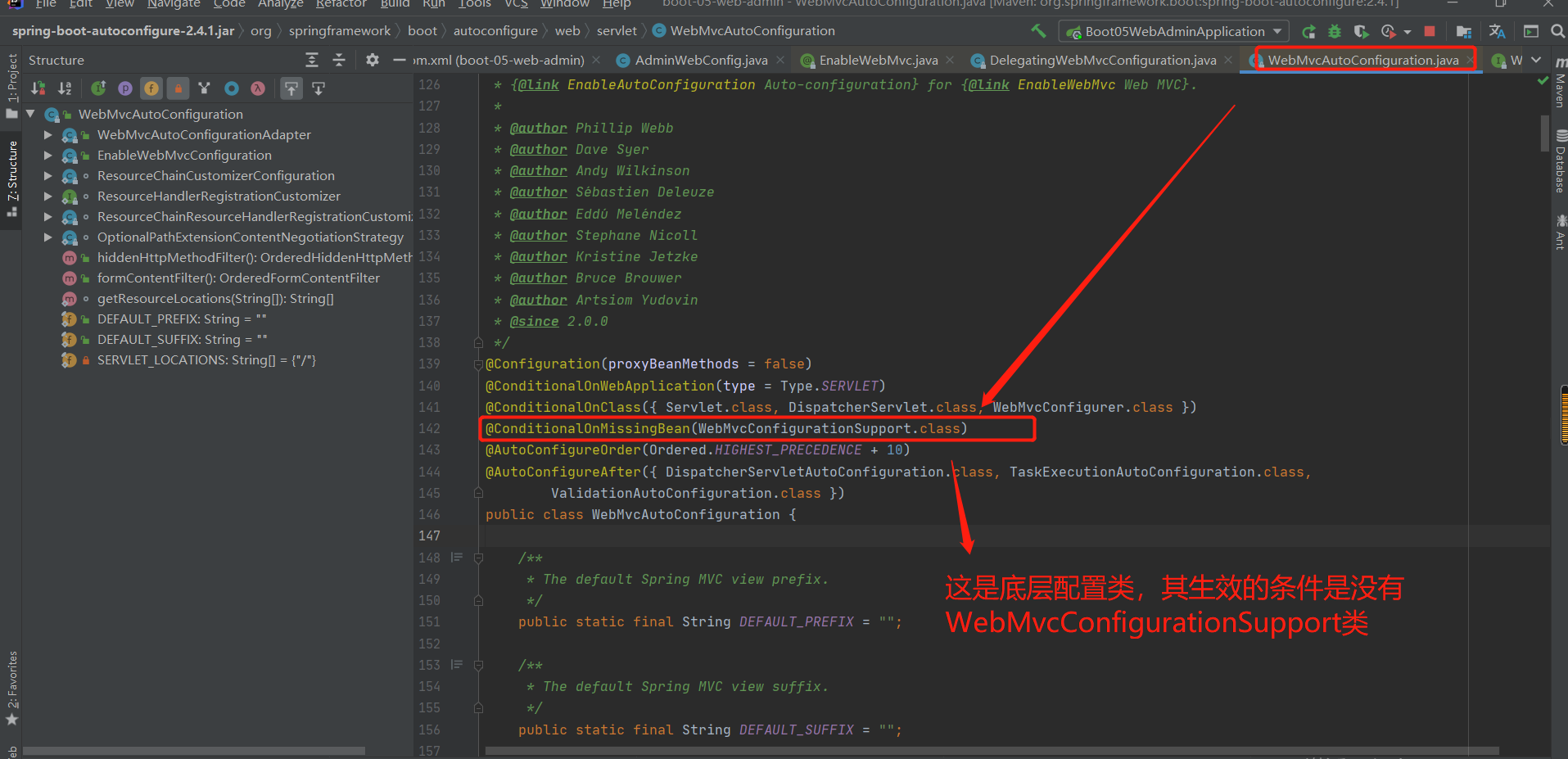Hide the Structure tool window
1568x759 pixels.
[400, 60]
